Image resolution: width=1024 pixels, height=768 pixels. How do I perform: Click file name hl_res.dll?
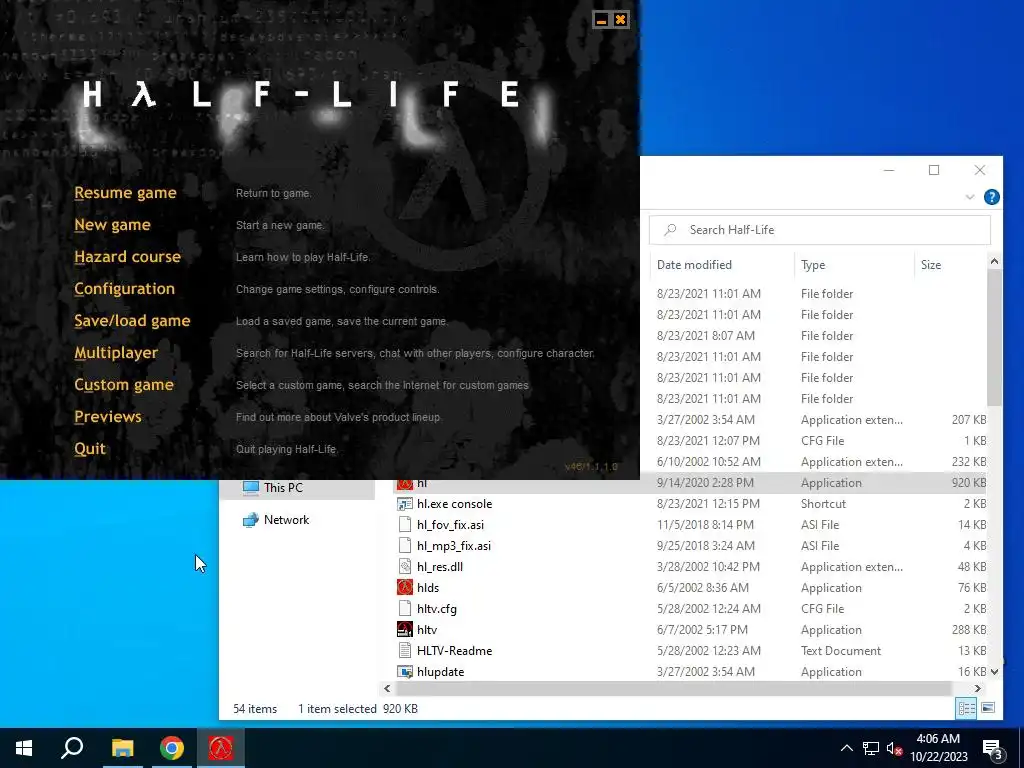(x=440, y=566)
